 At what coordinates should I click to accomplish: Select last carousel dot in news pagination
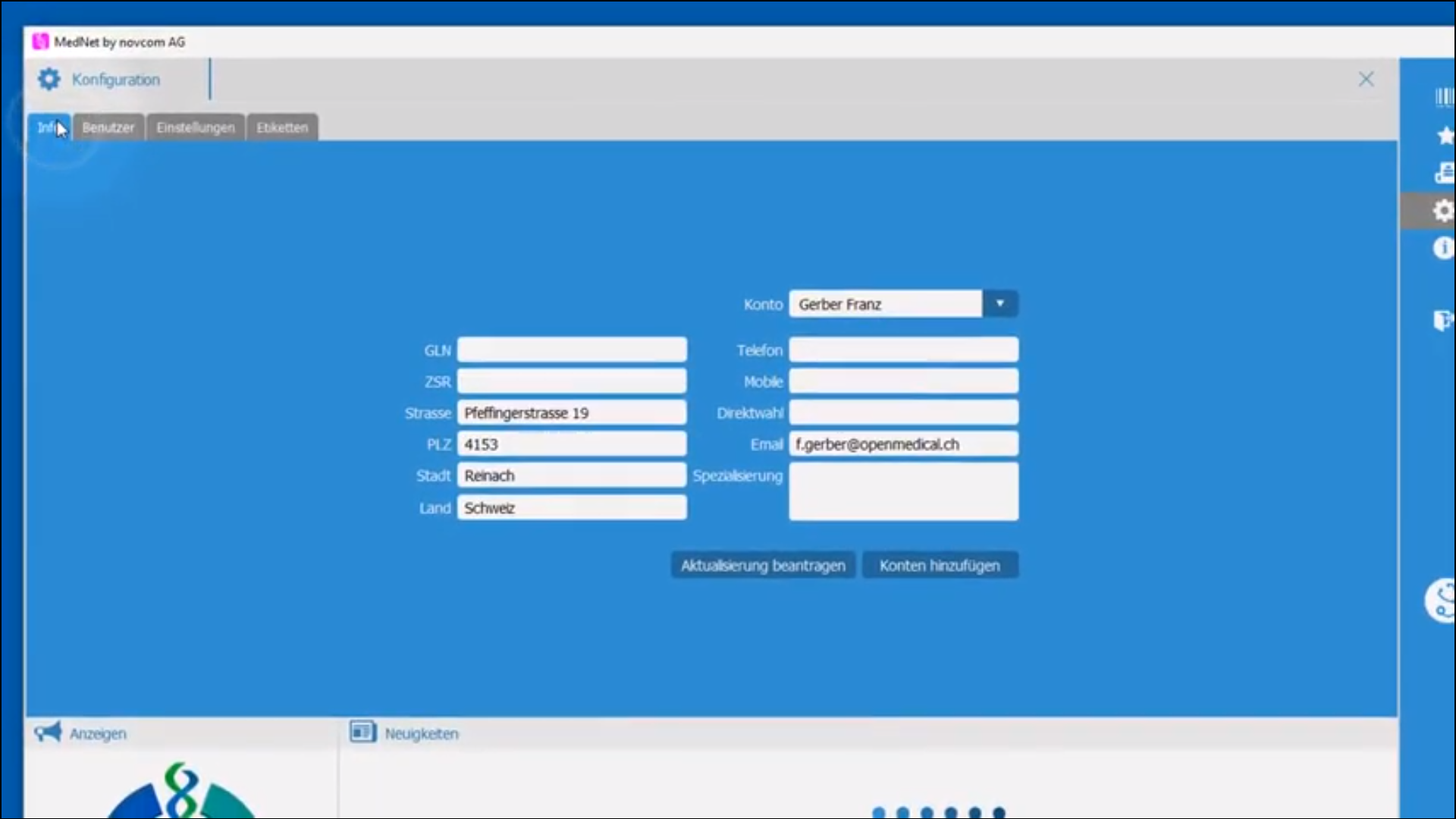pos(999,812)
